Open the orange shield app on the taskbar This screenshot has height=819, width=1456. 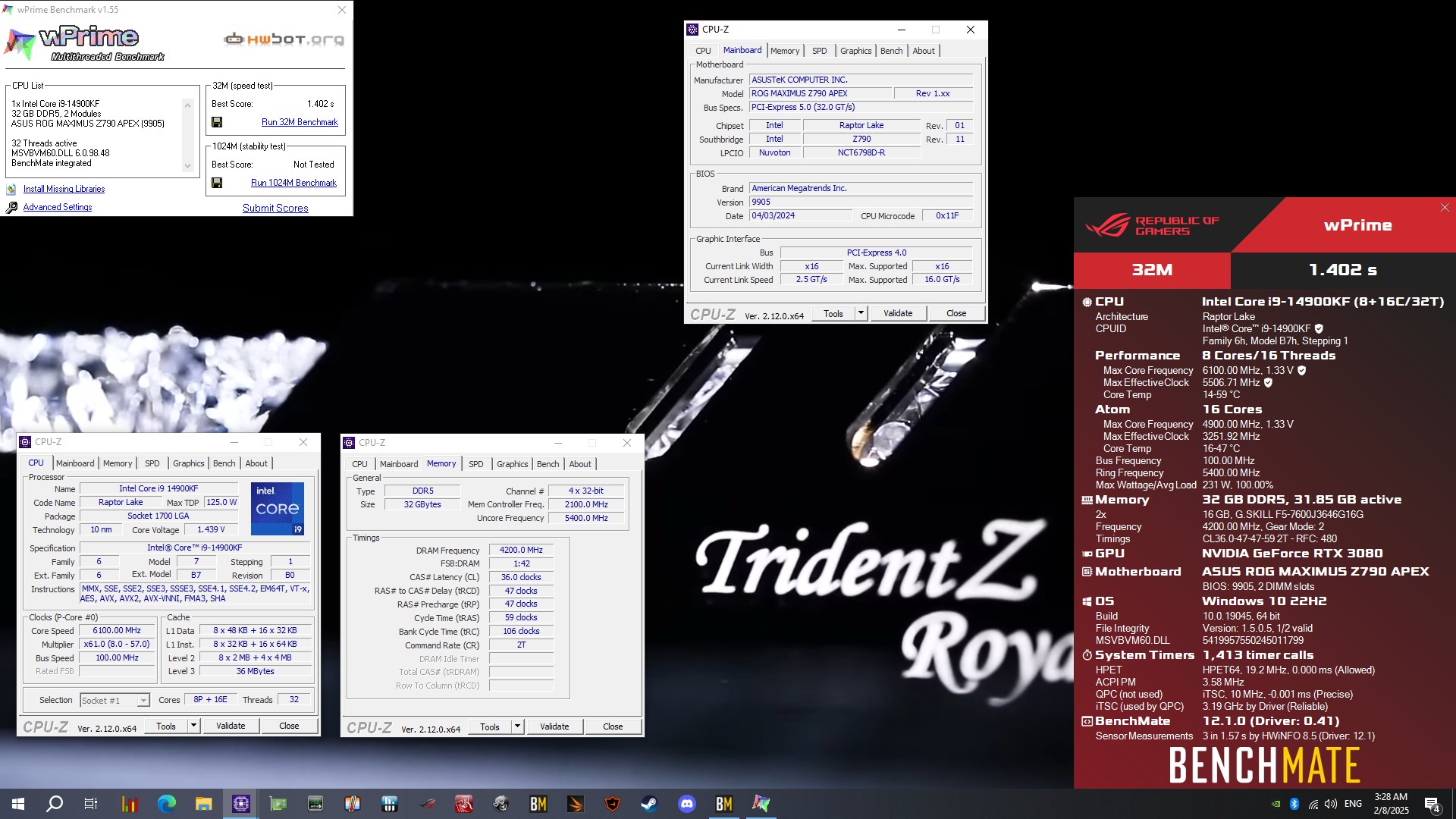click(x=612, y=804)
